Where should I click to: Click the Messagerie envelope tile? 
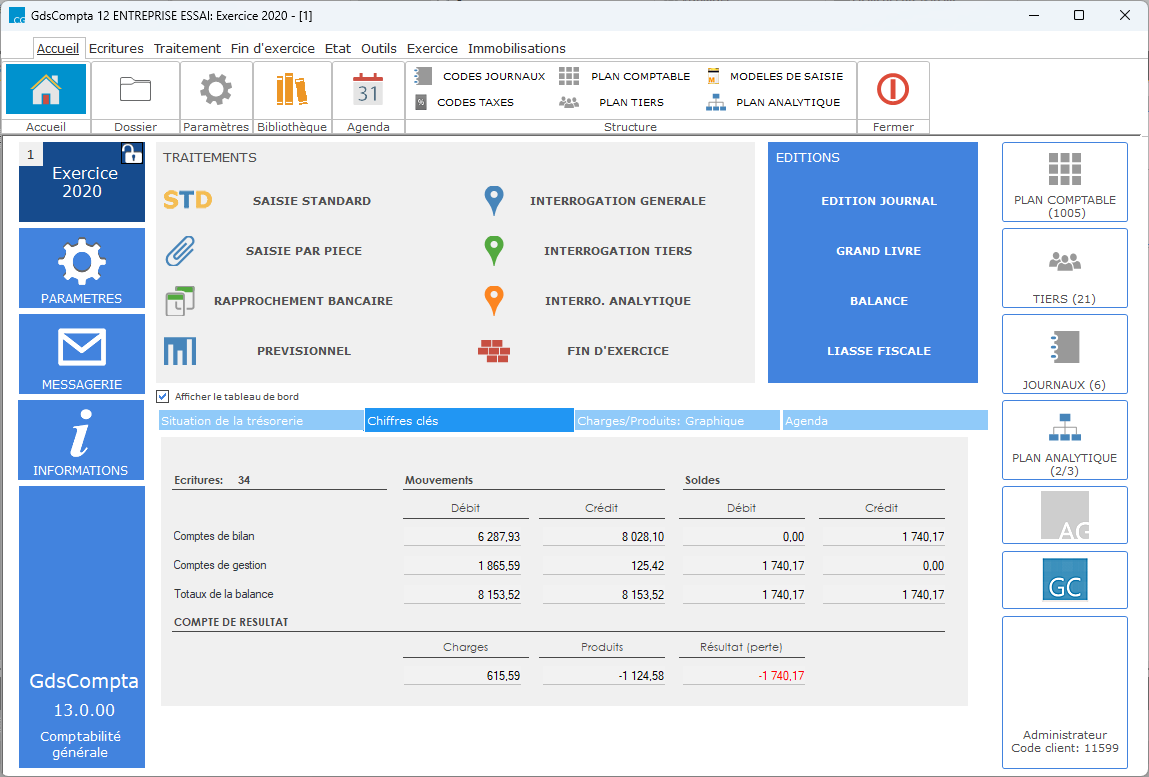[x=81, y=354]
